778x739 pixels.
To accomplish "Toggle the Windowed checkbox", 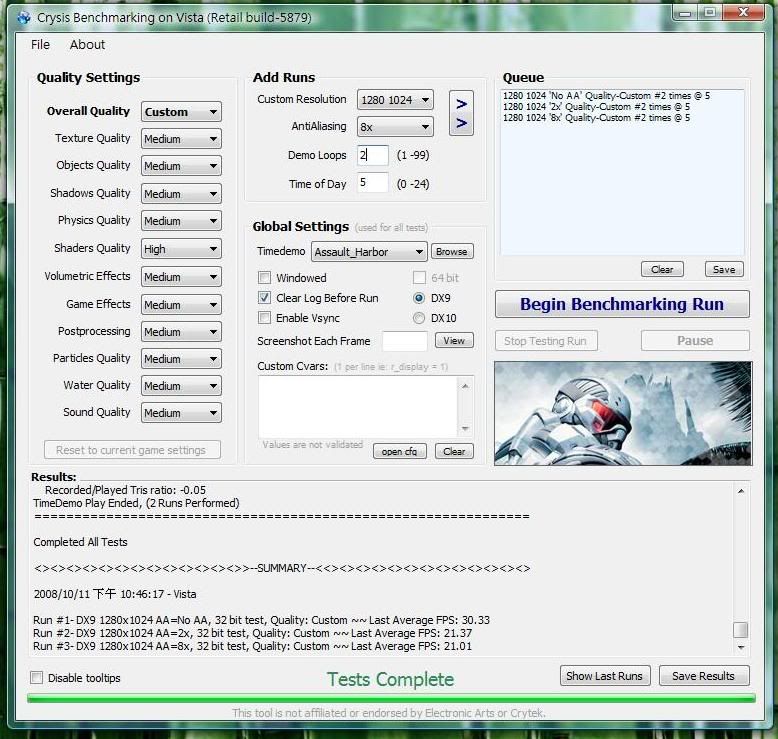I will (x=264, y=277).
